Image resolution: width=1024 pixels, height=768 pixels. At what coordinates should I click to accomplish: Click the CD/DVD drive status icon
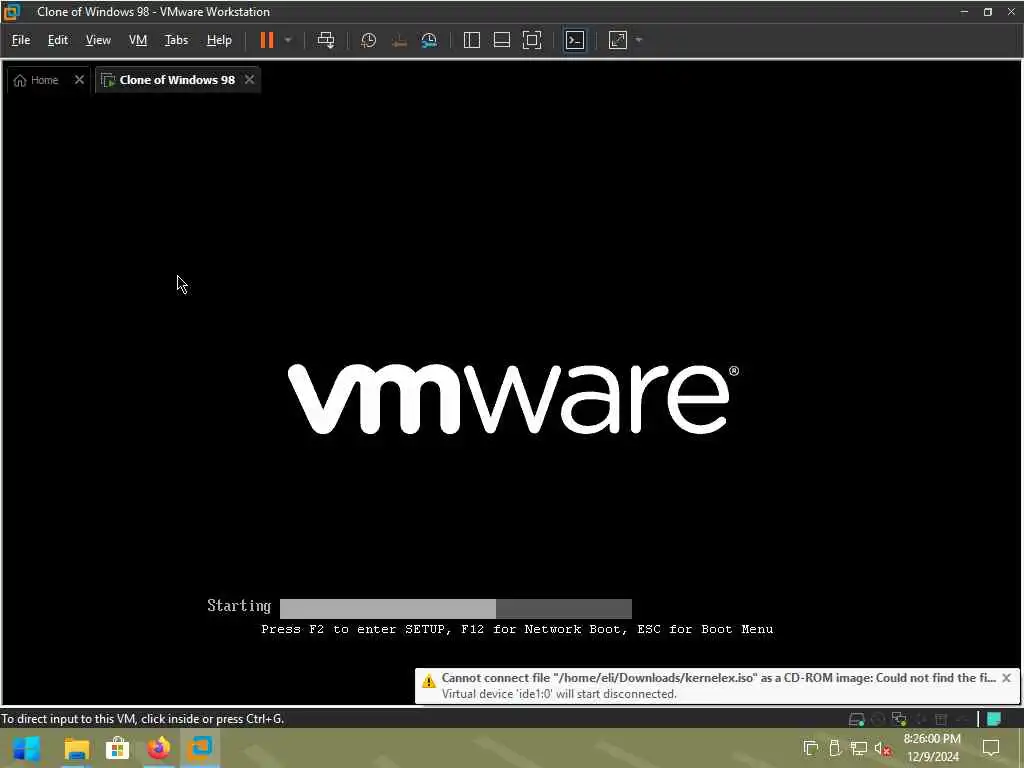878,720
